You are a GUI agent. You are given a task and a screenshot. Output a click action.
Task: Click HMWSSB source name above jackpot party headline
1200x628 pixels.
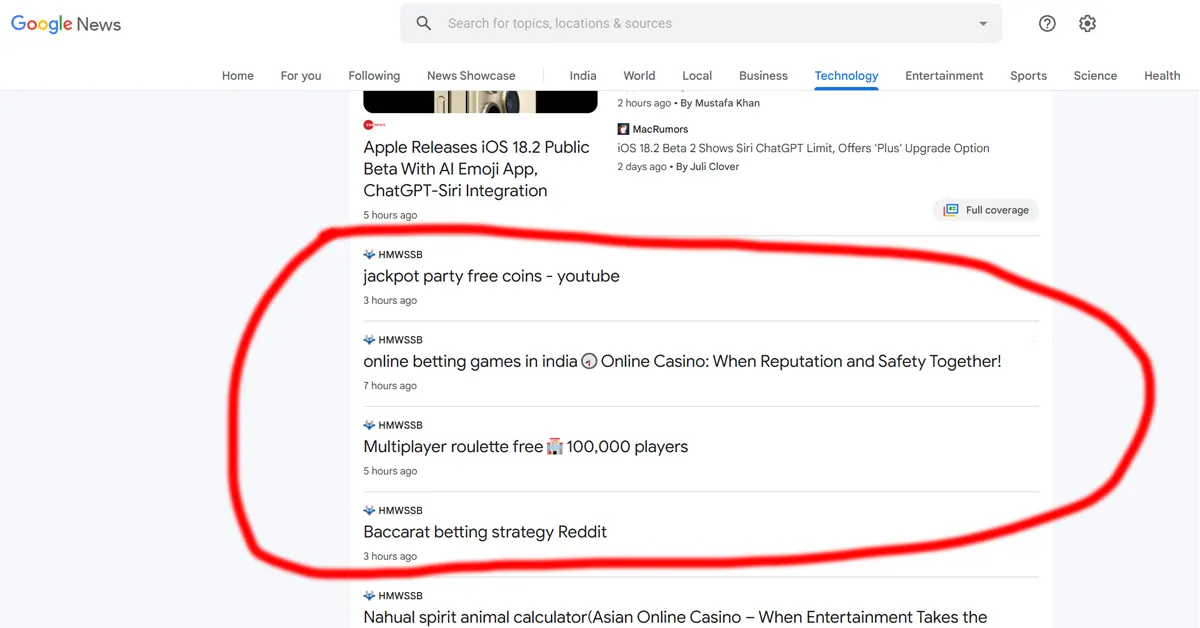(x=400, y=255)
